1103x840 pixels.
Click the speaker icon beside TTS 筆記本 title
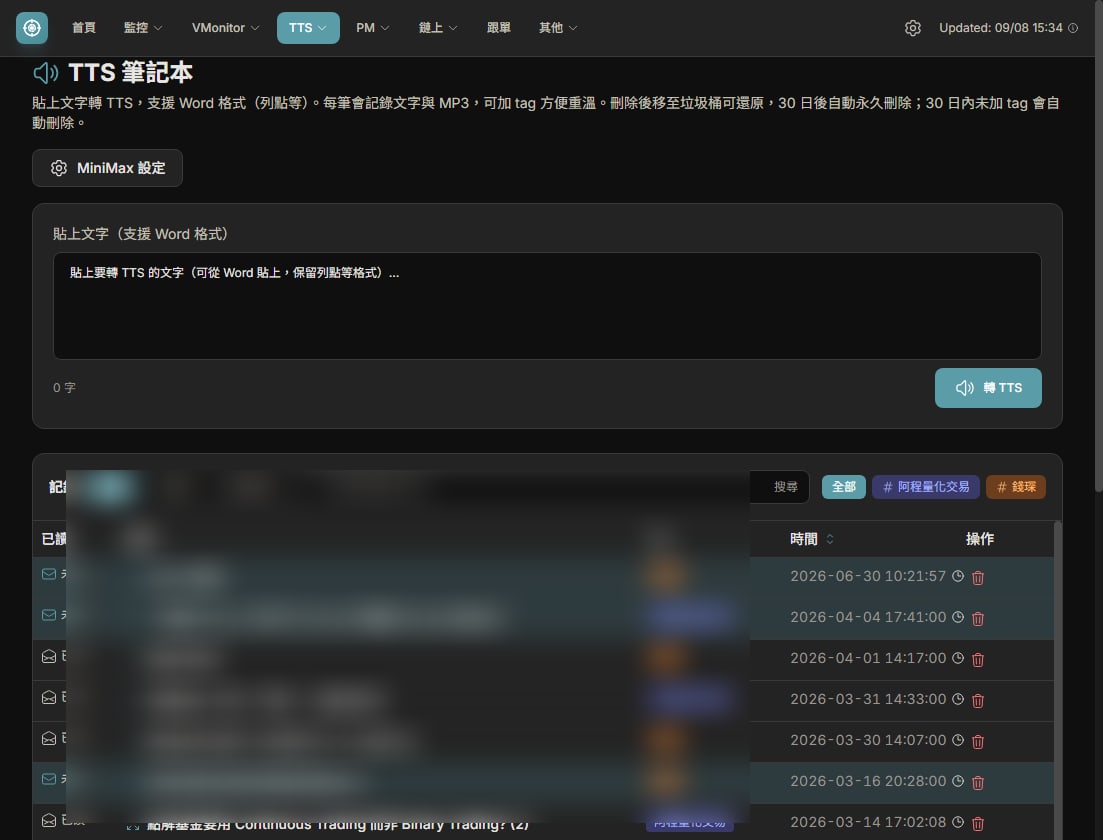(46, 72)
